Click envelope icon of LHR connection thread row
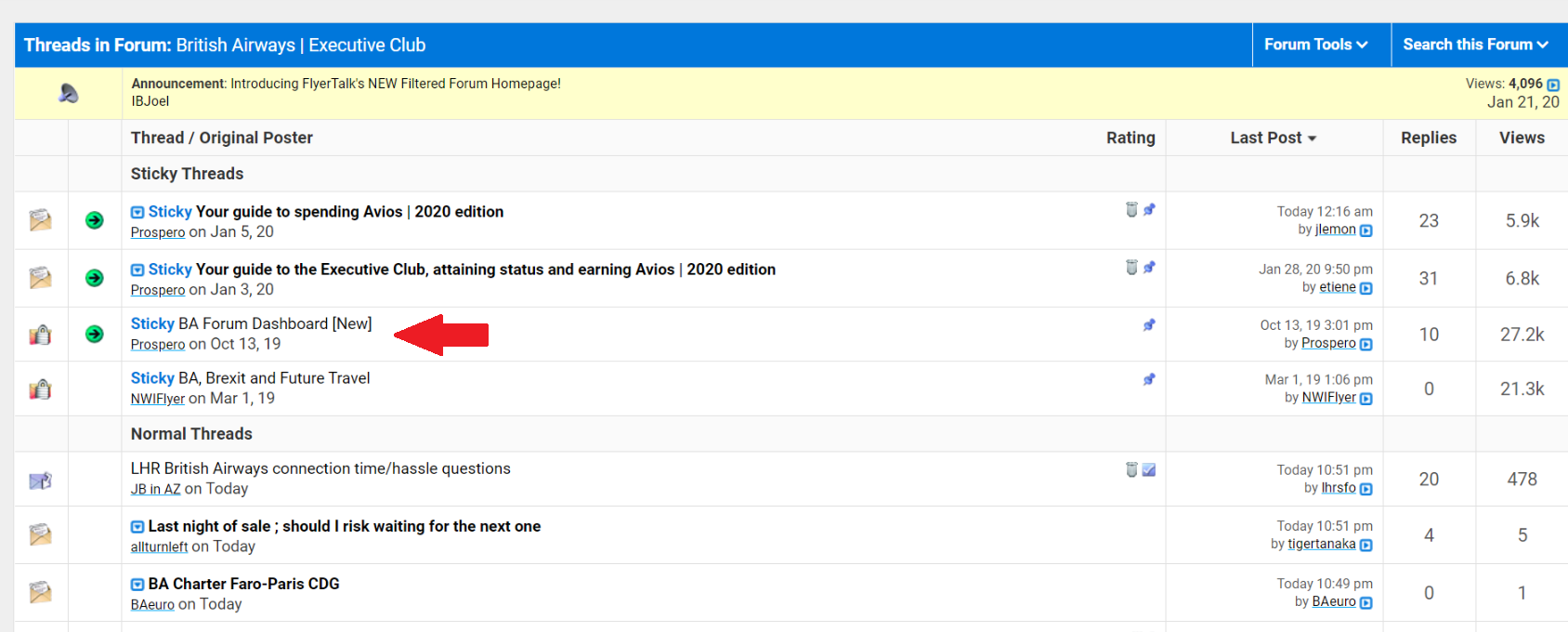Viewport: 1568px width, 632px height. [40, 480]
